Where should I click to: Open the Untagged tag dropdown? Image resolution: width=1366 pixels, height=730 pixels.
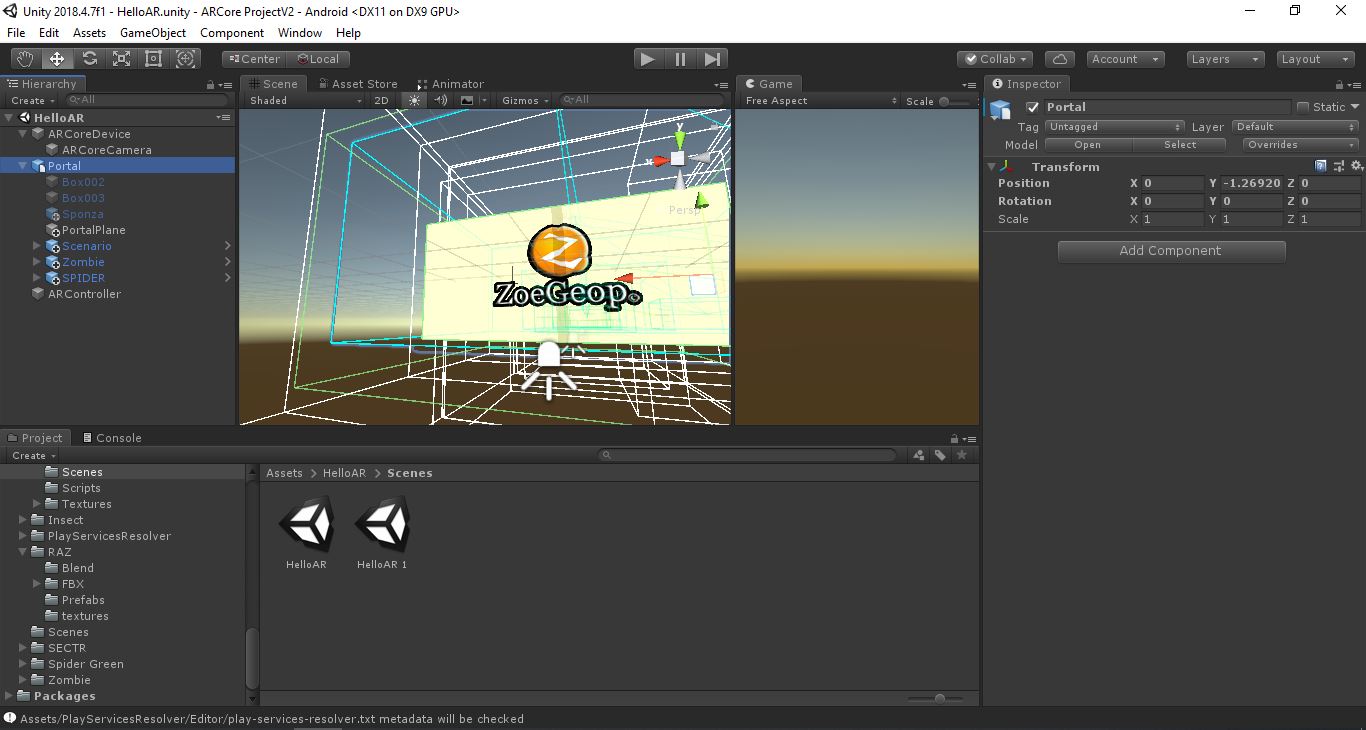coord(1114,127)
